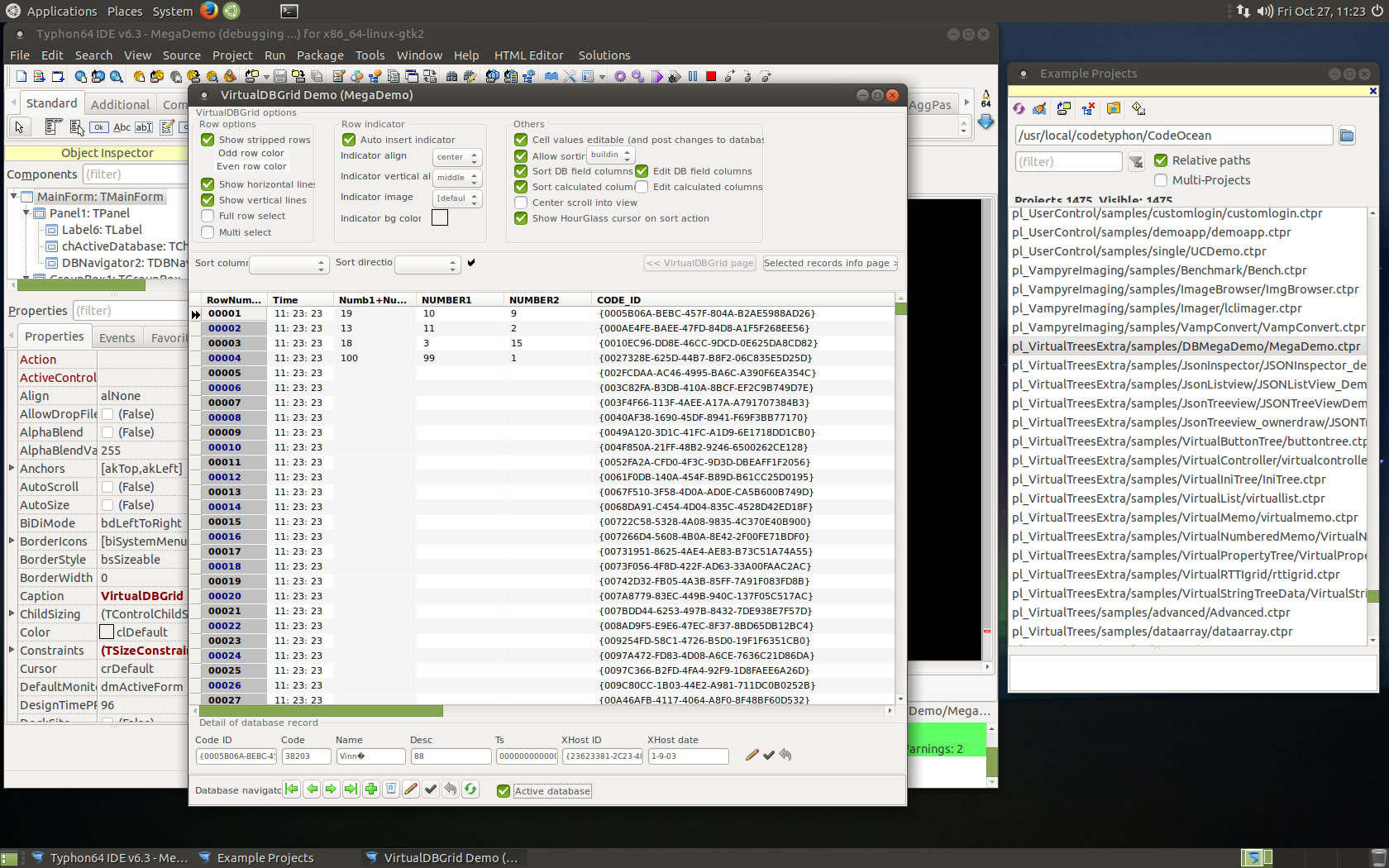Focus Example Projects filter input field
Screen dimensions: 1389x868
pos(1068,162)
